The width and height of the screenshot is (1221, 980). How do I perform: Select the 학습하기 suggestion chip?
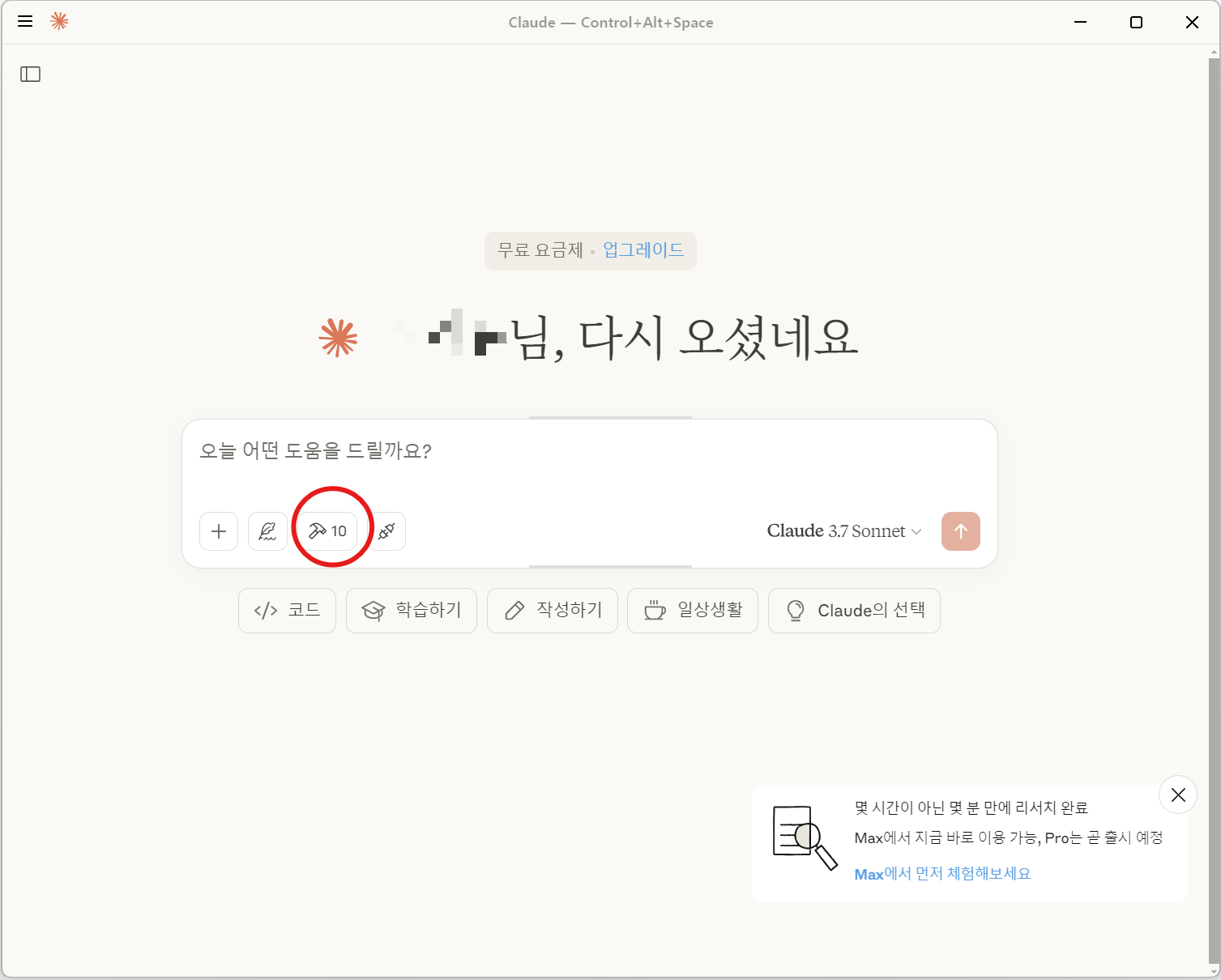(x=412, y=611)
